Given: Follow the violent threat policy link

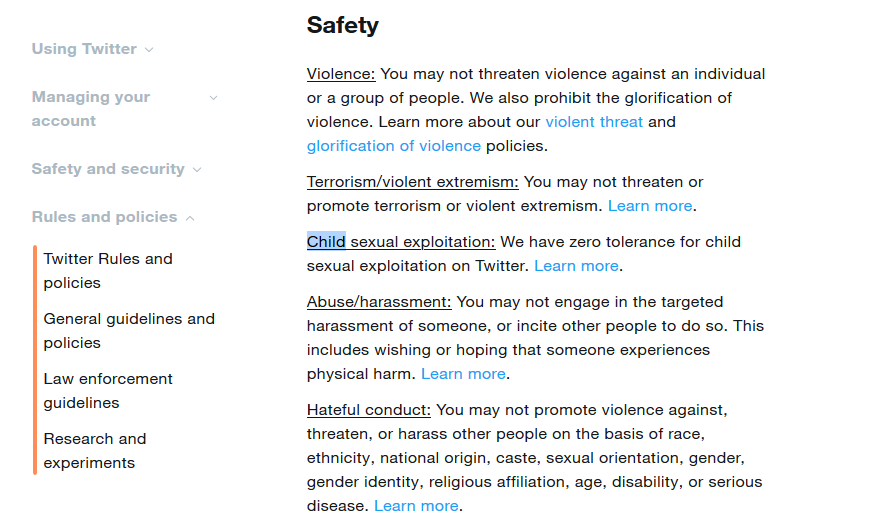Looking at the screenshot, I should click(594, 122).
